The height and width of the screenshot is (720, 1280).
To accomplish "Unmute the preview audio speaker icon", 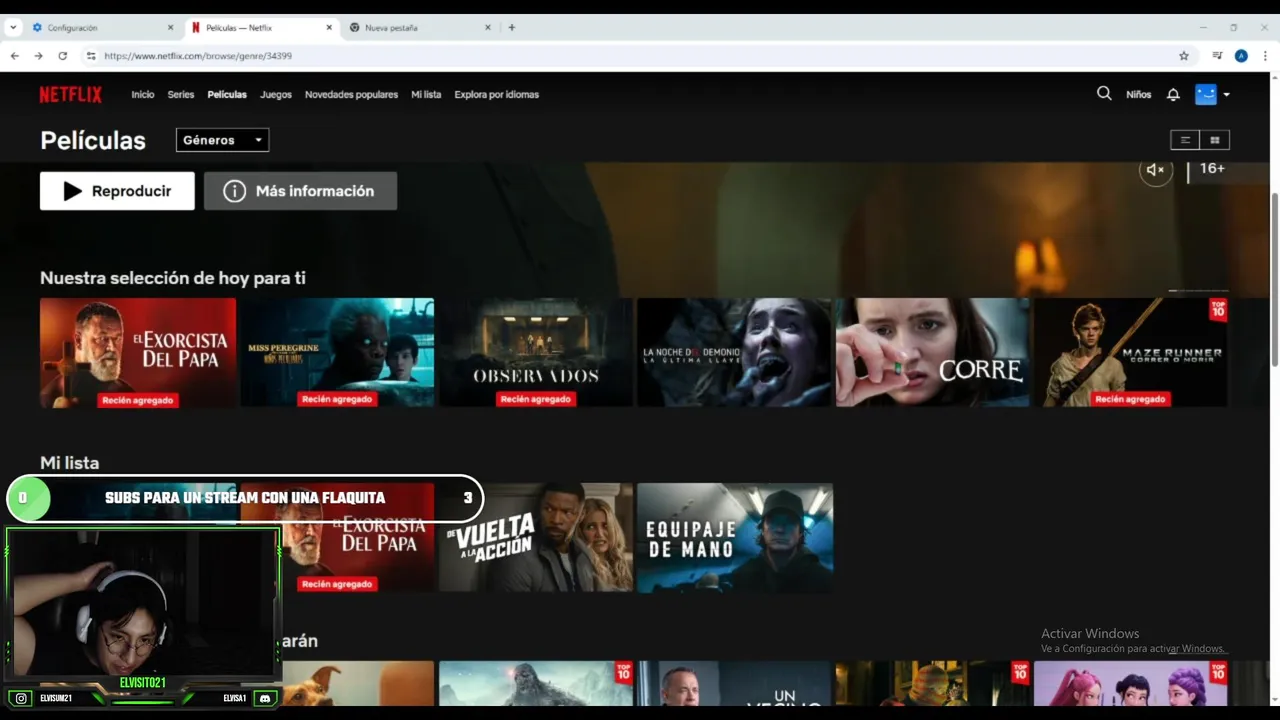I will coord(1155,170).
